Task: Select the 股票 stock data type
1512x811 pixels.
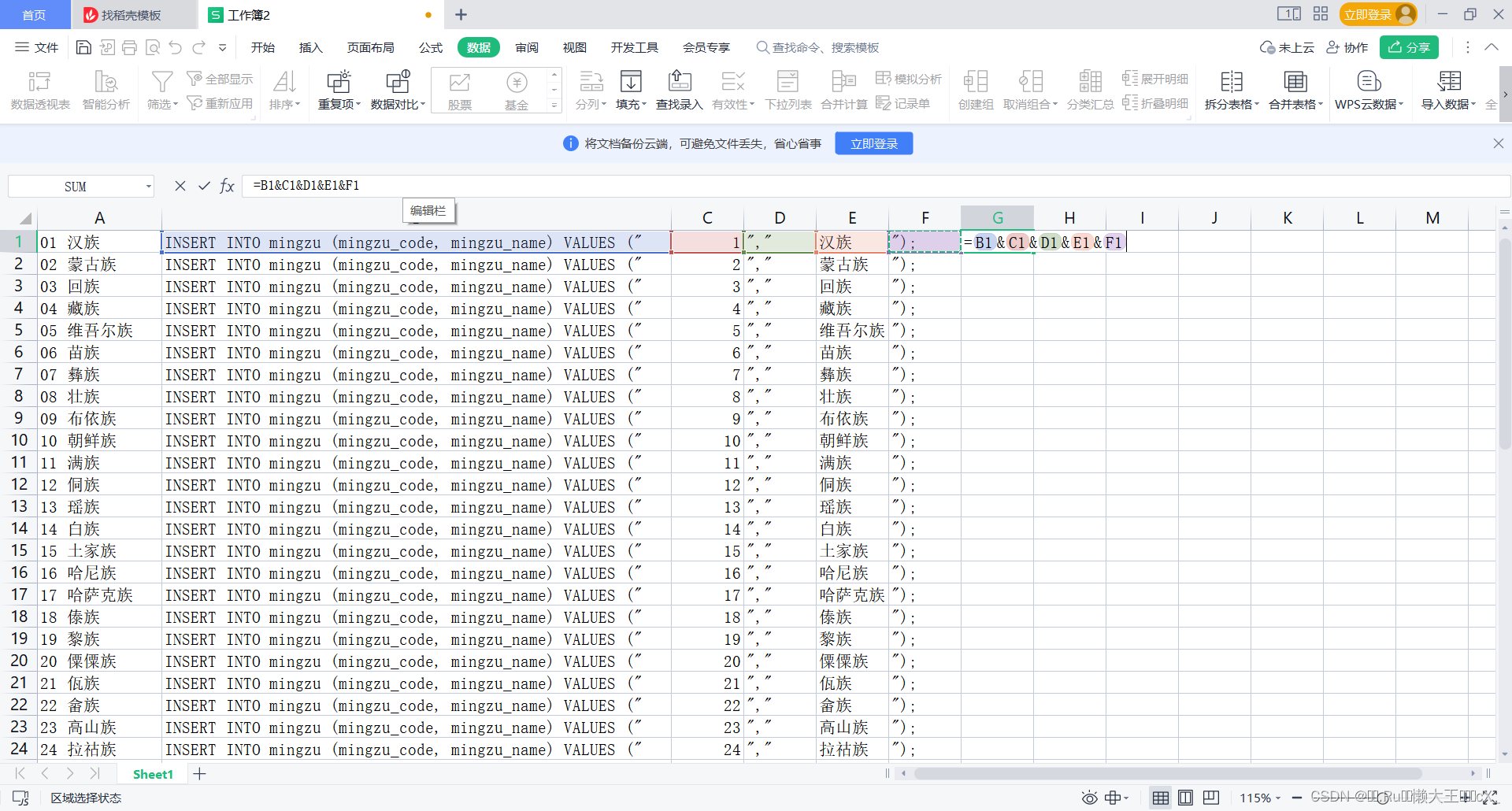Action: tap(460, 91)
